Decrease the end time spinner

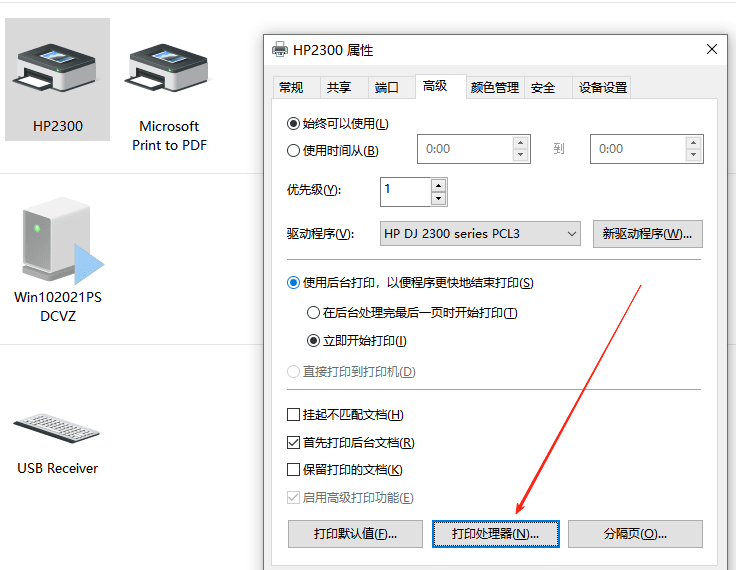pos(693,155)
